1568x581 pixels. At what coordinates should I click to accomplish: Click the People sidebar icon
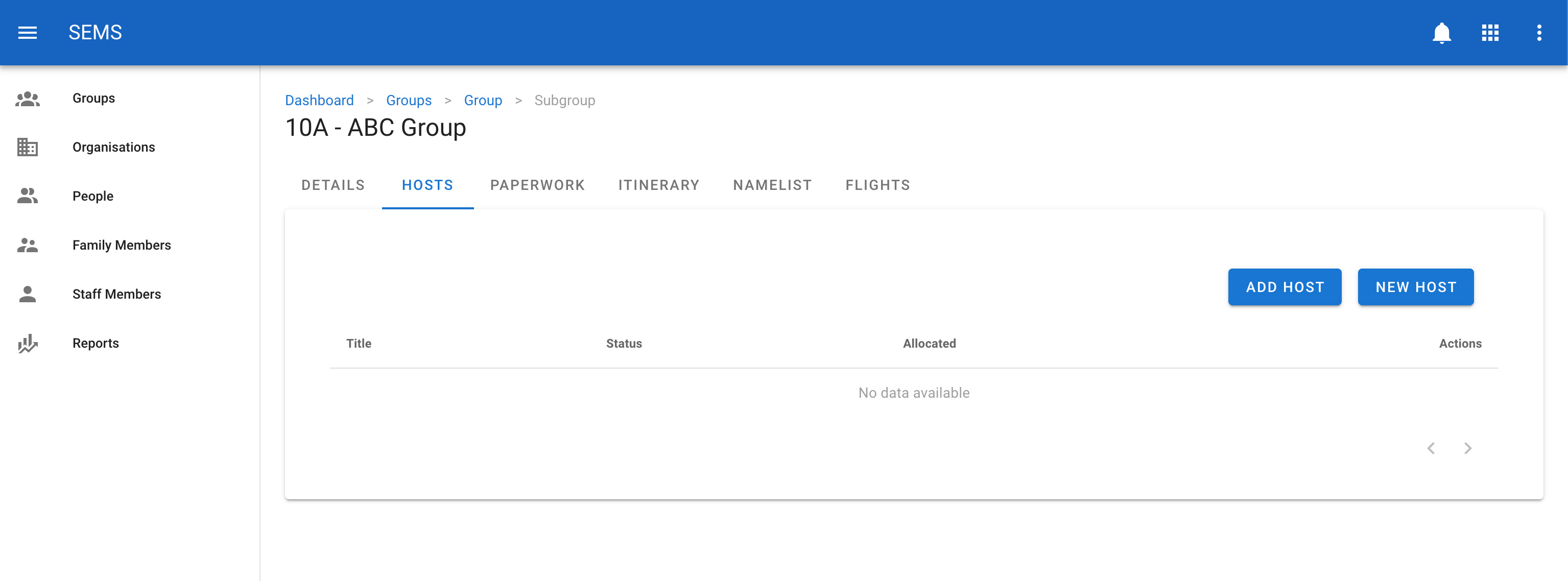click(28, 196)
